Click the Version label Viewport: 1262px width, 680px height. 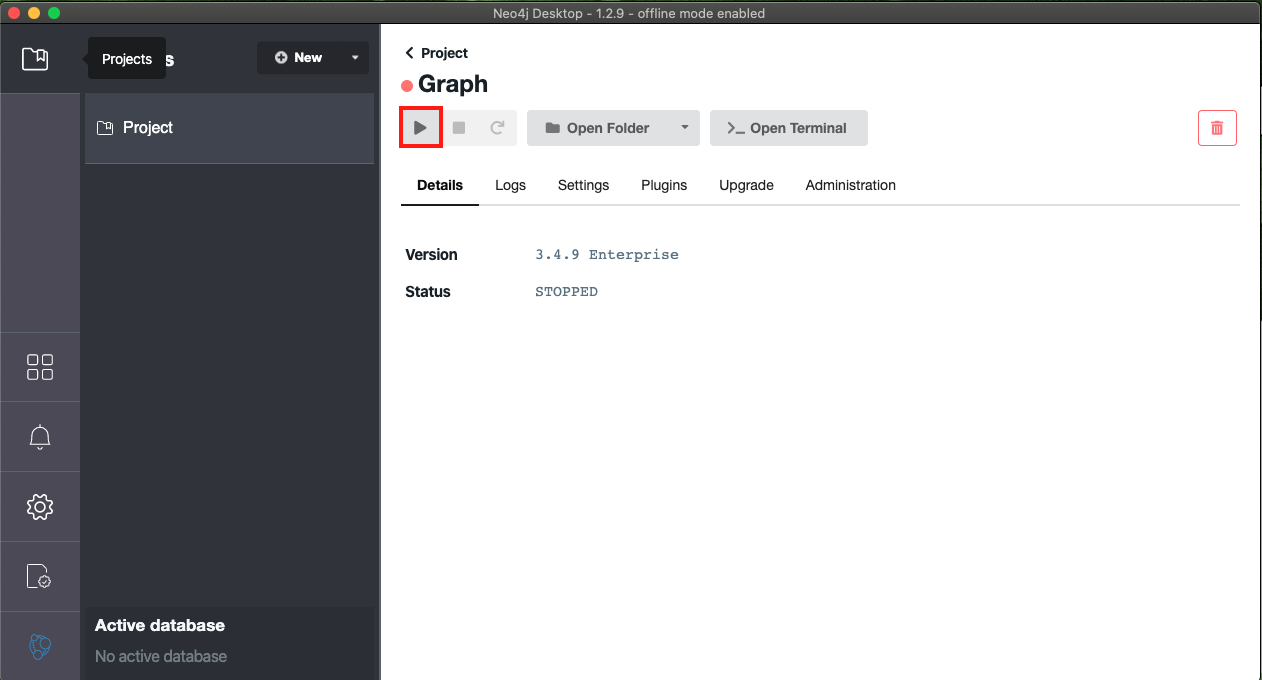(x=431, y=255)
